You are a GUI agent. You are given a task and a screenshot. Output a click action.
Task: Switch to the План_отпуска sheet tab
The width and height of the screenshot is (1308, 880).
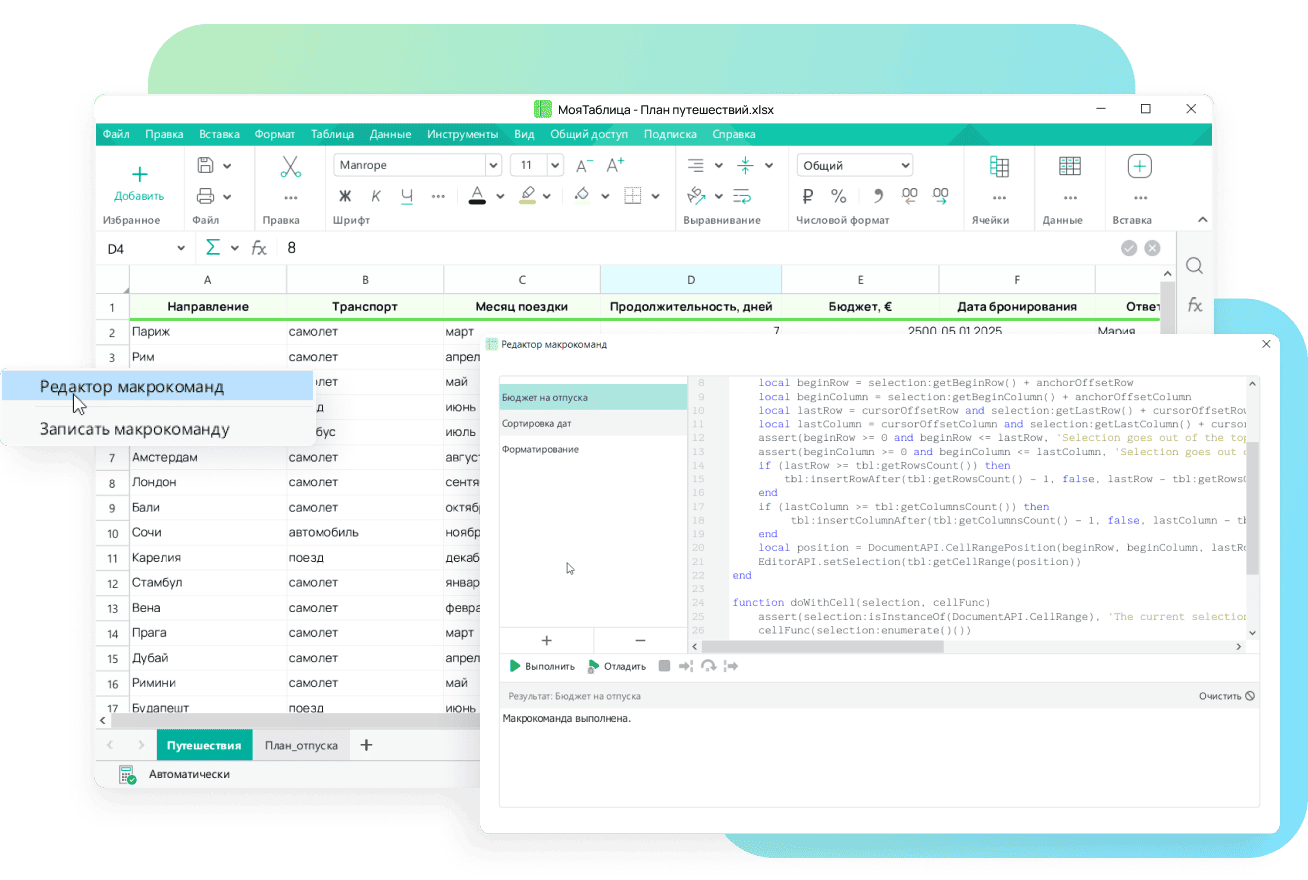[x=301, y=745]
